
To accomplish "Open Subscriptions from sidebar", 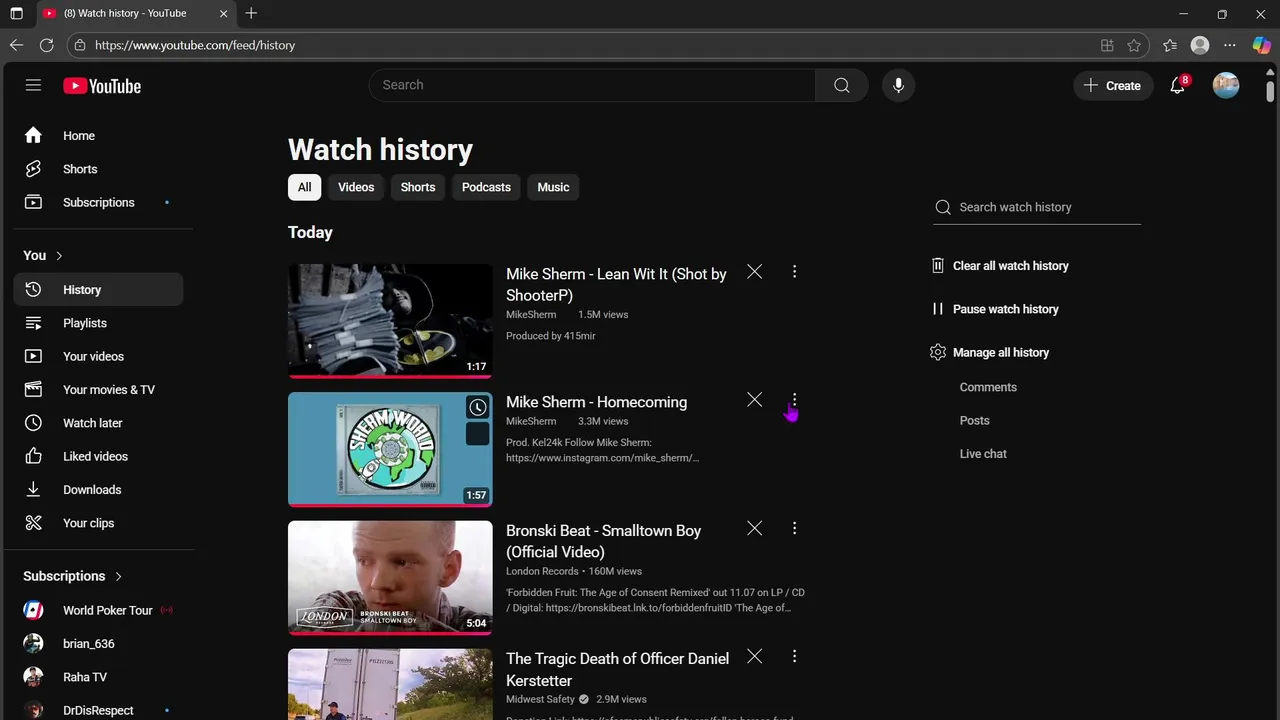I will click(98, 202).
